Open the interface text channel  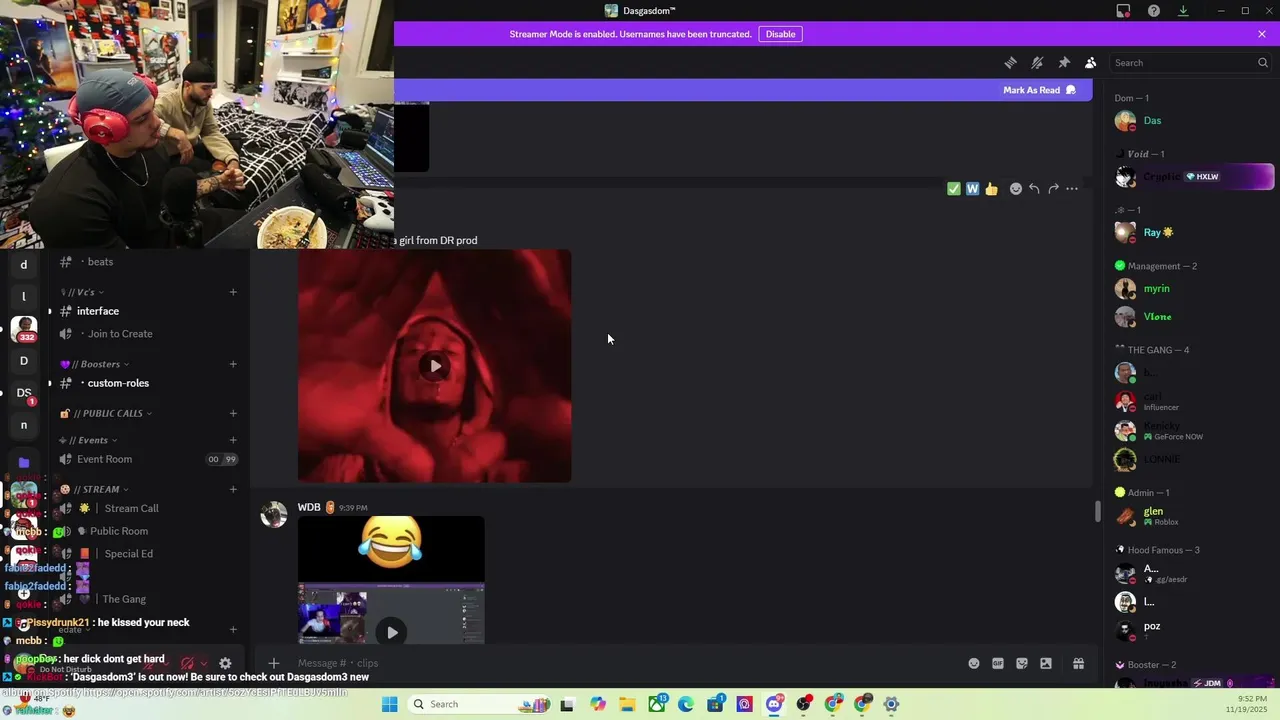[148, 311]
